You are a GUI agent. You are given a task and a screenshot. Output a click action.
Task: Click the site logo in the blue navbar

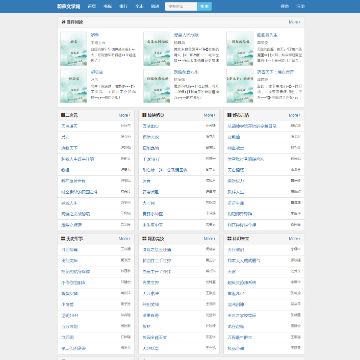pyautogui.click(x=68, y=6)
